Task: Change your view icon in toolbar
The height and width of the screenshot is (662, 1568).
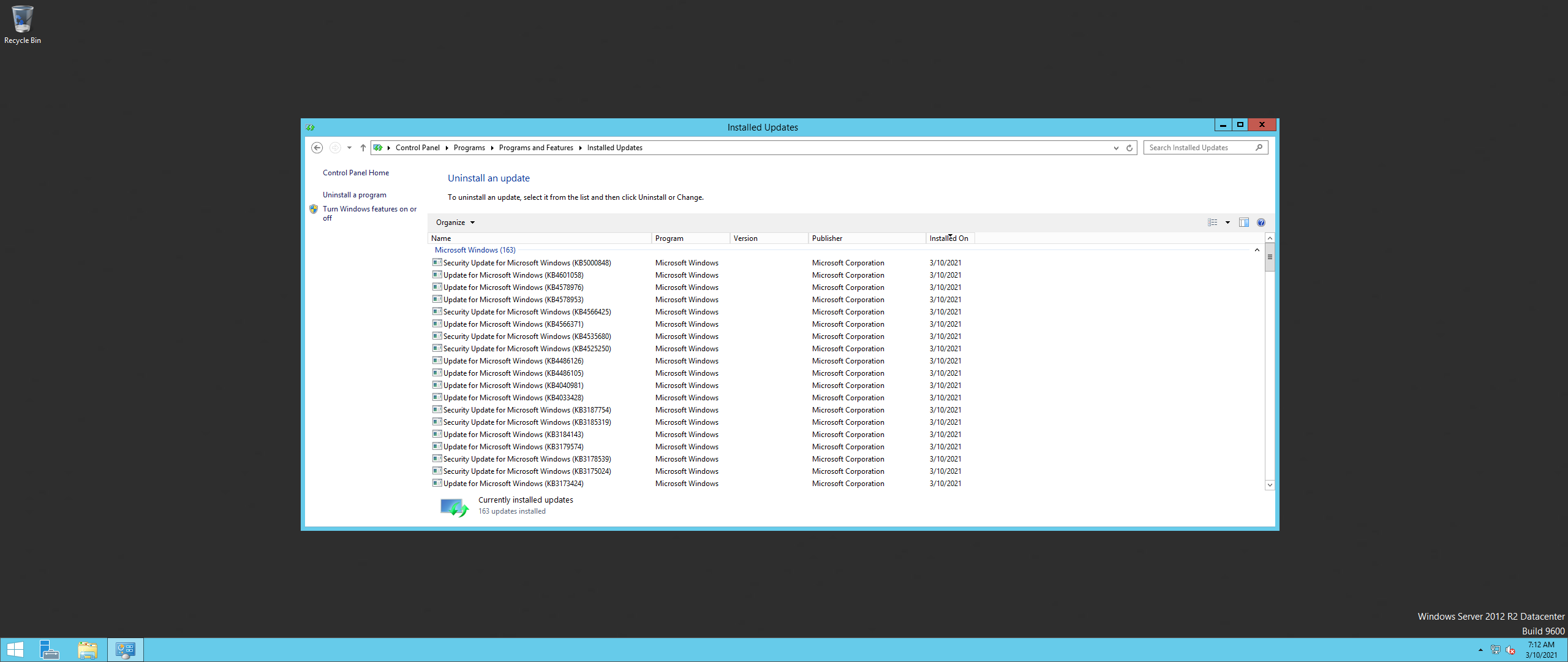Action: 1212,223
